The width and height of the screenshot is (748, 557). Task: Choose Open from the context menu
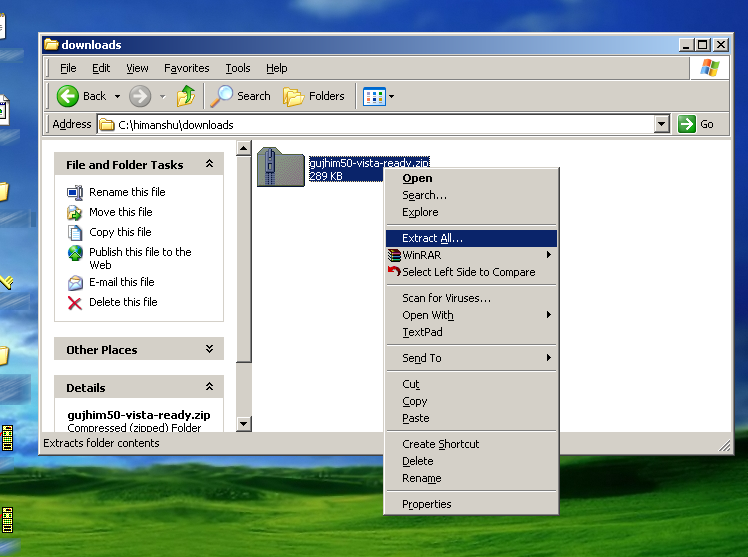point(471,178)
